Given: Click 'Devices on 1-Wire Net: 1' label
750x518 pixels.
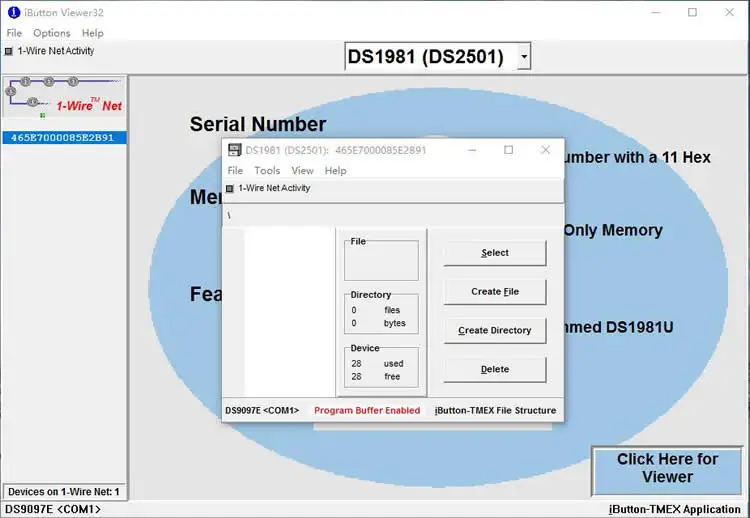Looking at the screenshot, I should pos(64,492).
